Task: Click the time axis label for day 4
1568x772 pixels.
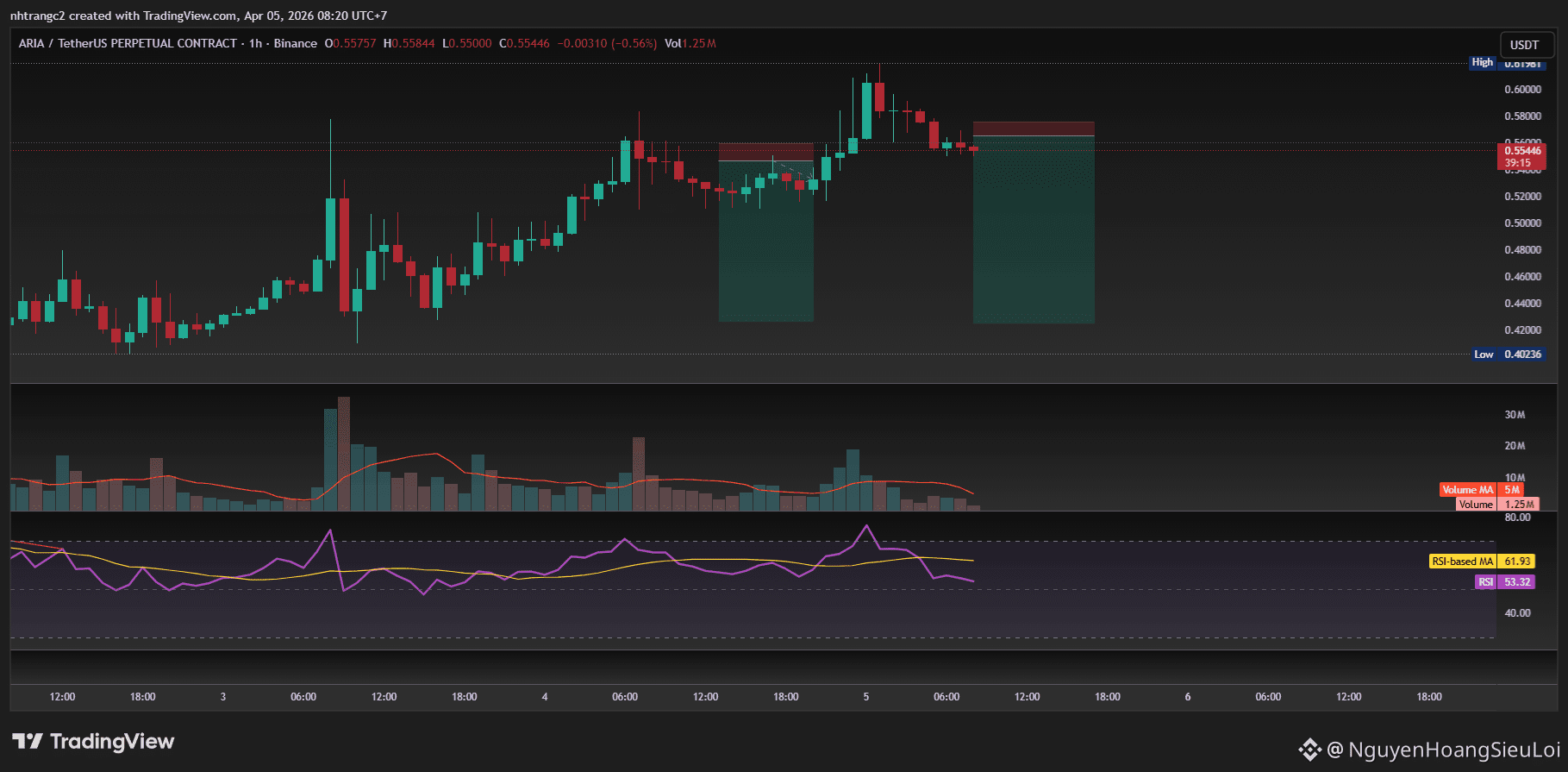Action: pyautogui.click(x=545, y=697)
